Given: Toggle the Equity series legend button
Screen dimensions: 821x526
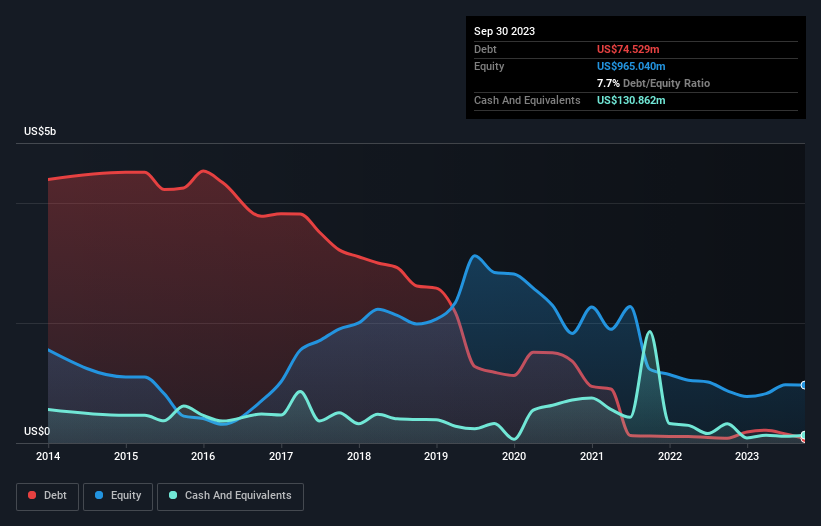Looking at the screenshot, I should tap(118, 496).
